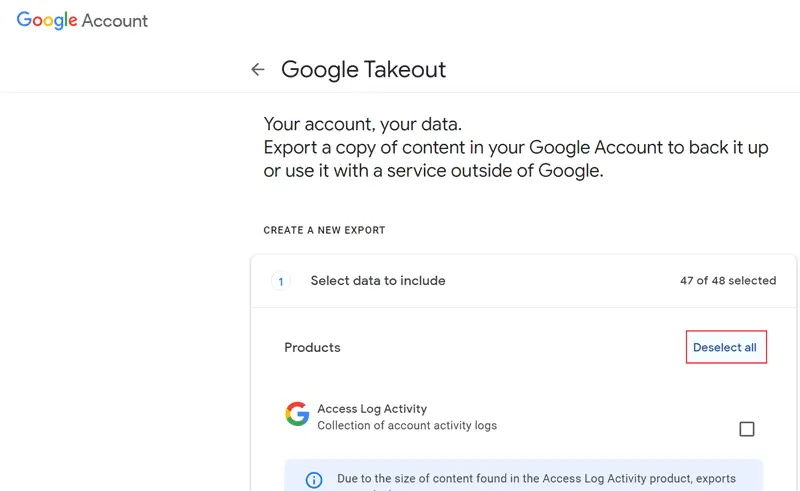Click the Account text in the header
This screenshot has height=491, width=800.
(x=115, y=21)
